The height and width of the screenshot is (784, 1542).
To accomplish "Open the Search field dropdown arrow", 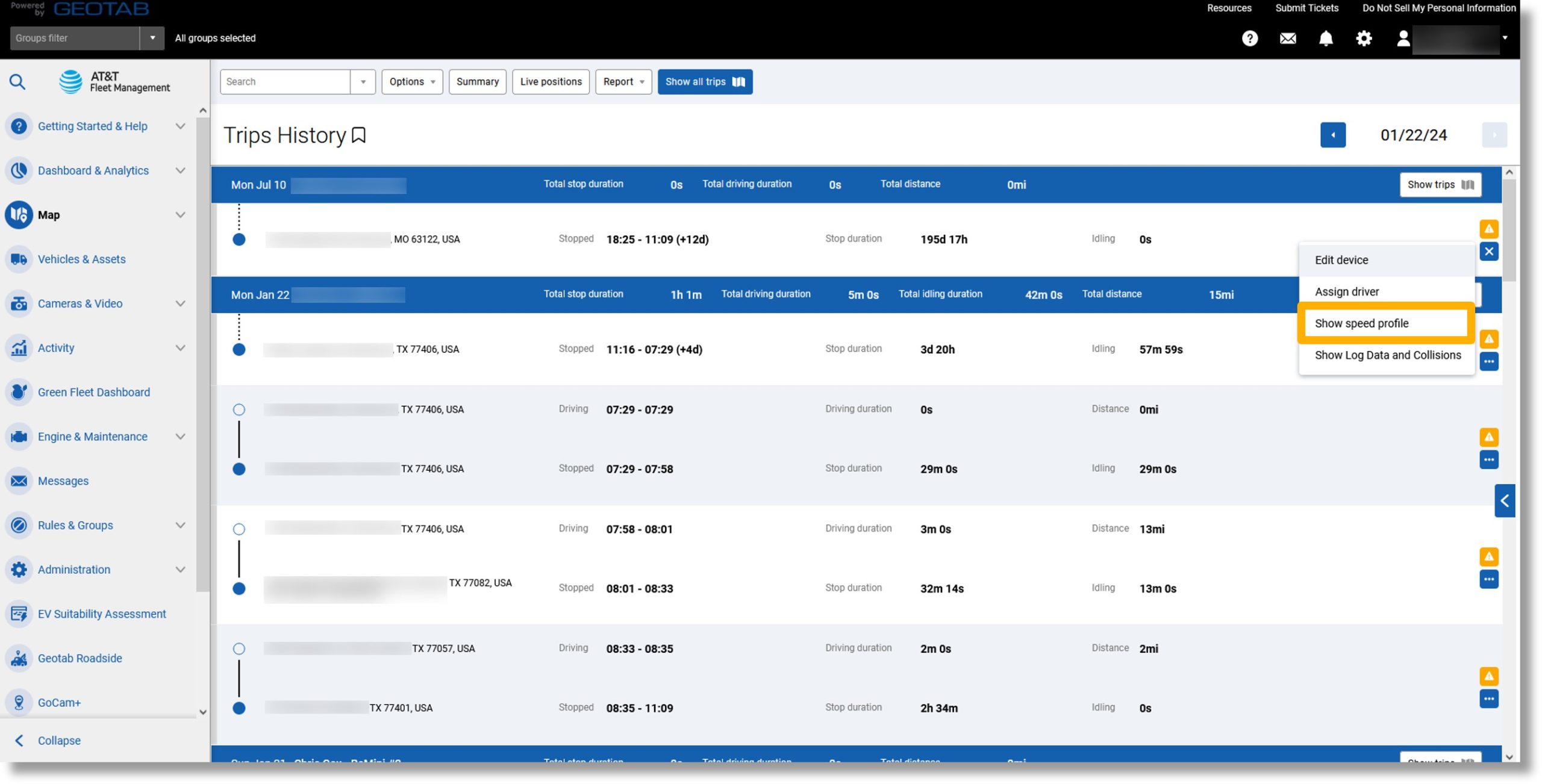I will 363,82.
